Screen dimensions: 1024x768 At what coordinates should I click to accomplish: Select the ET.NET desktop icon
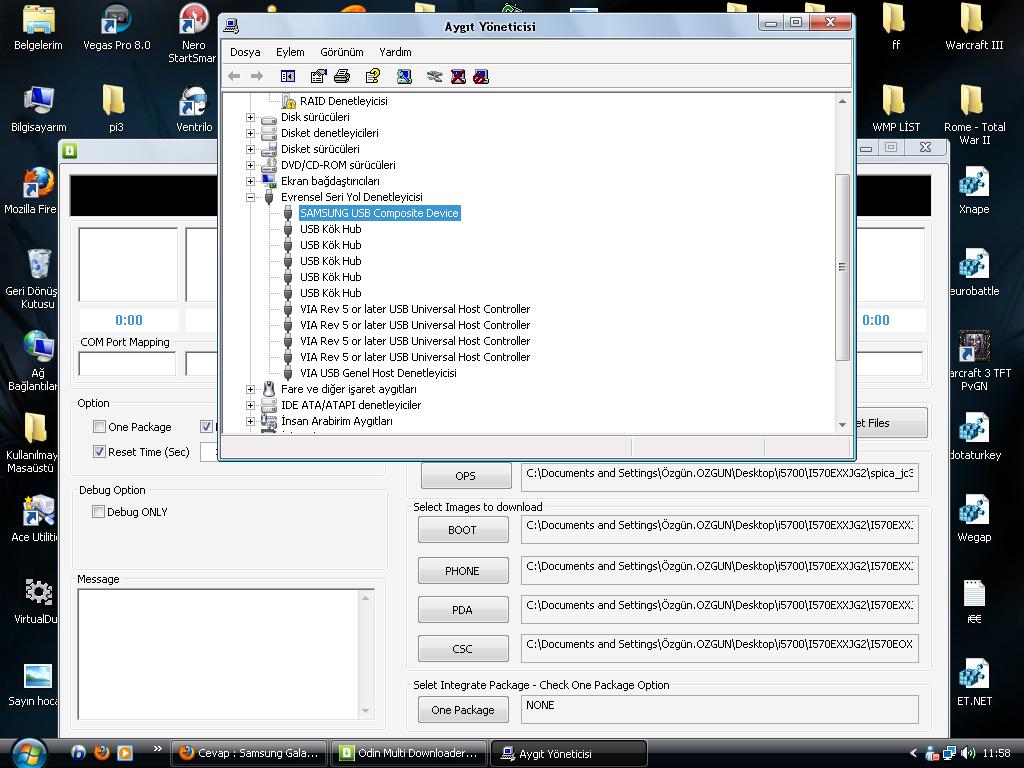tap(974, 682)
